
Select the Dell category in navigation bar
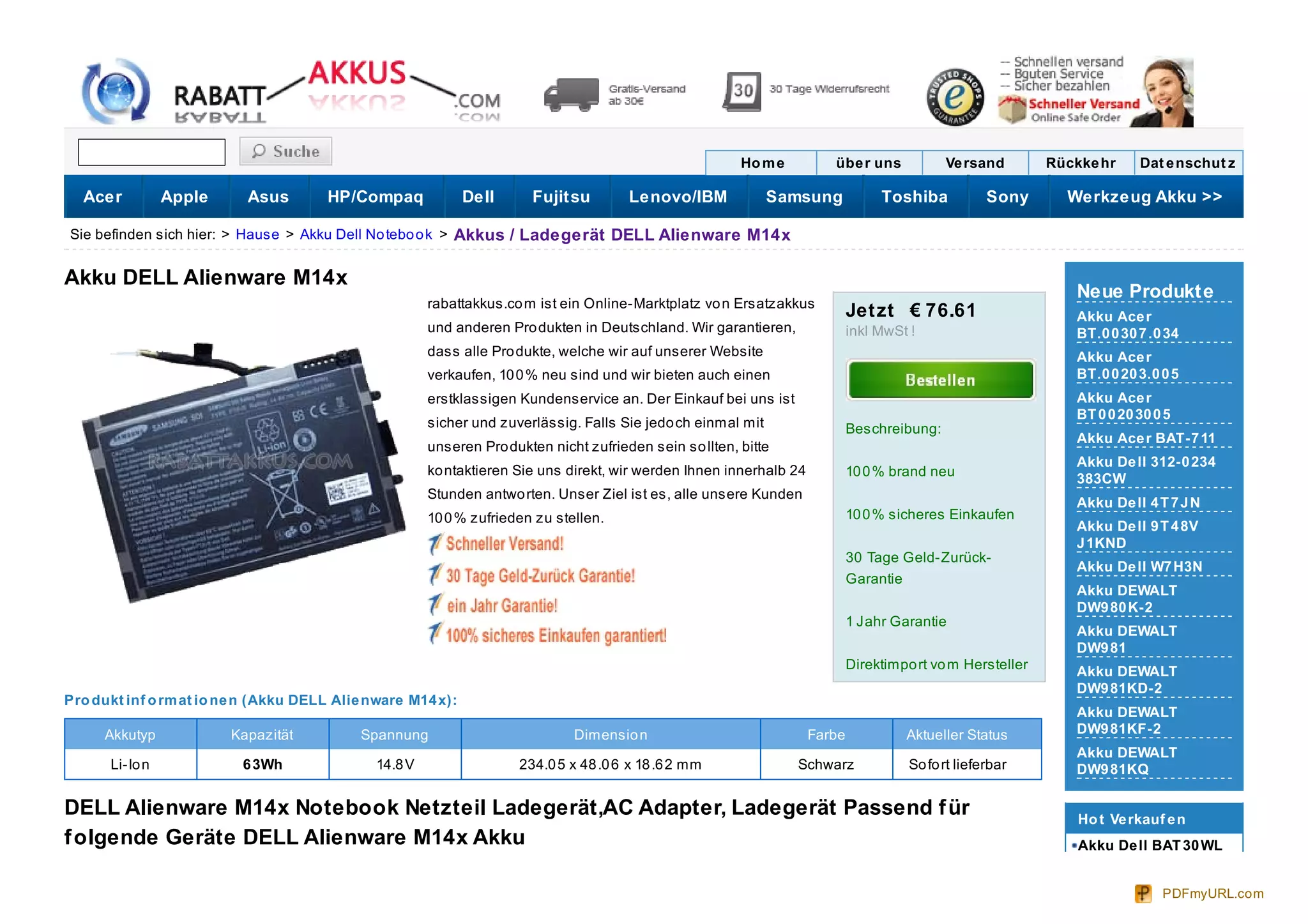coord(478,197)
